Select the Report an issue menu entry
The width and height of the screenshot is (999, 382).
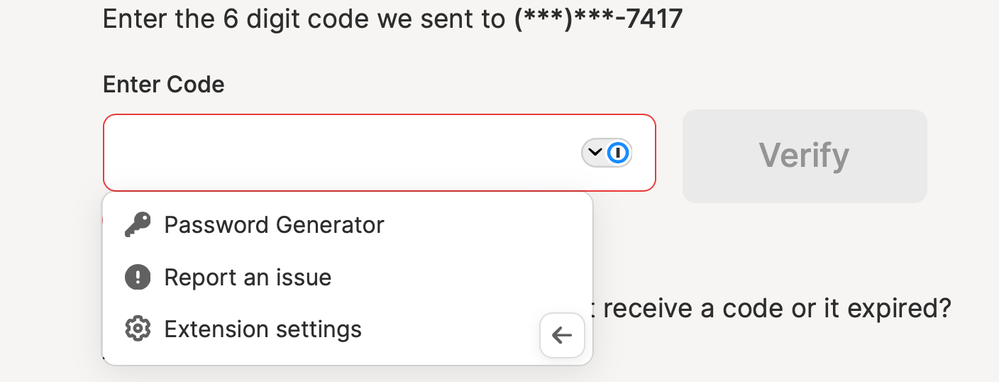point(347,277)
